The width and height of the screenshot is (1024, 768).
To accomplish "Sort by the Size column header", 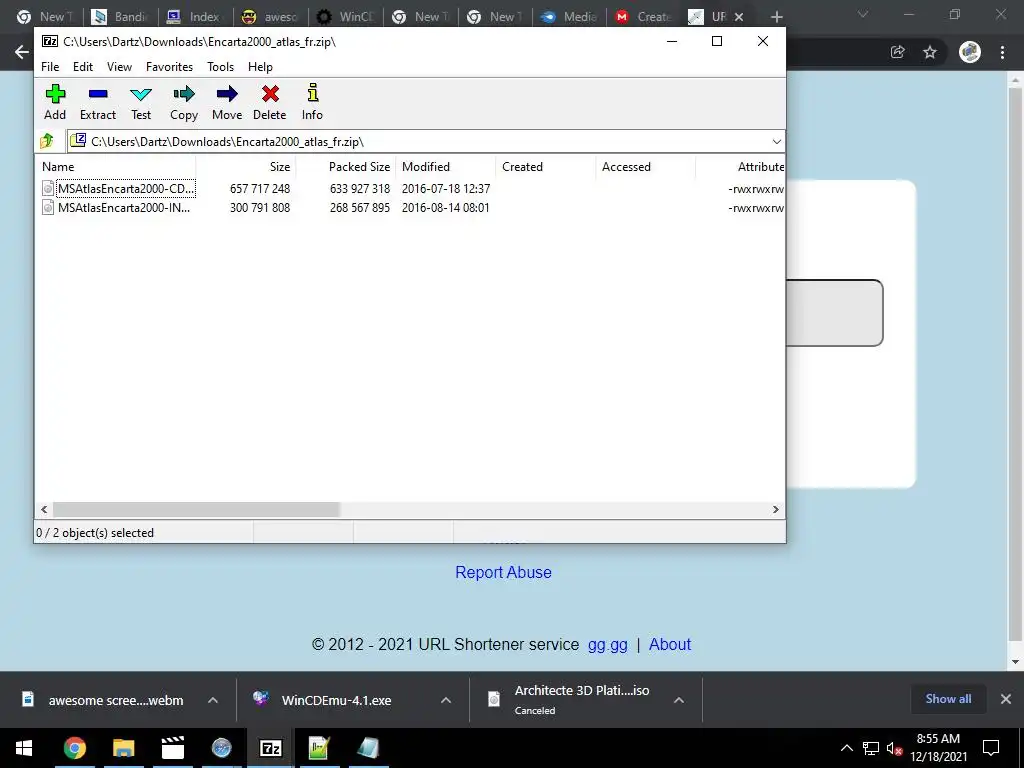I will tap(246, 167).
